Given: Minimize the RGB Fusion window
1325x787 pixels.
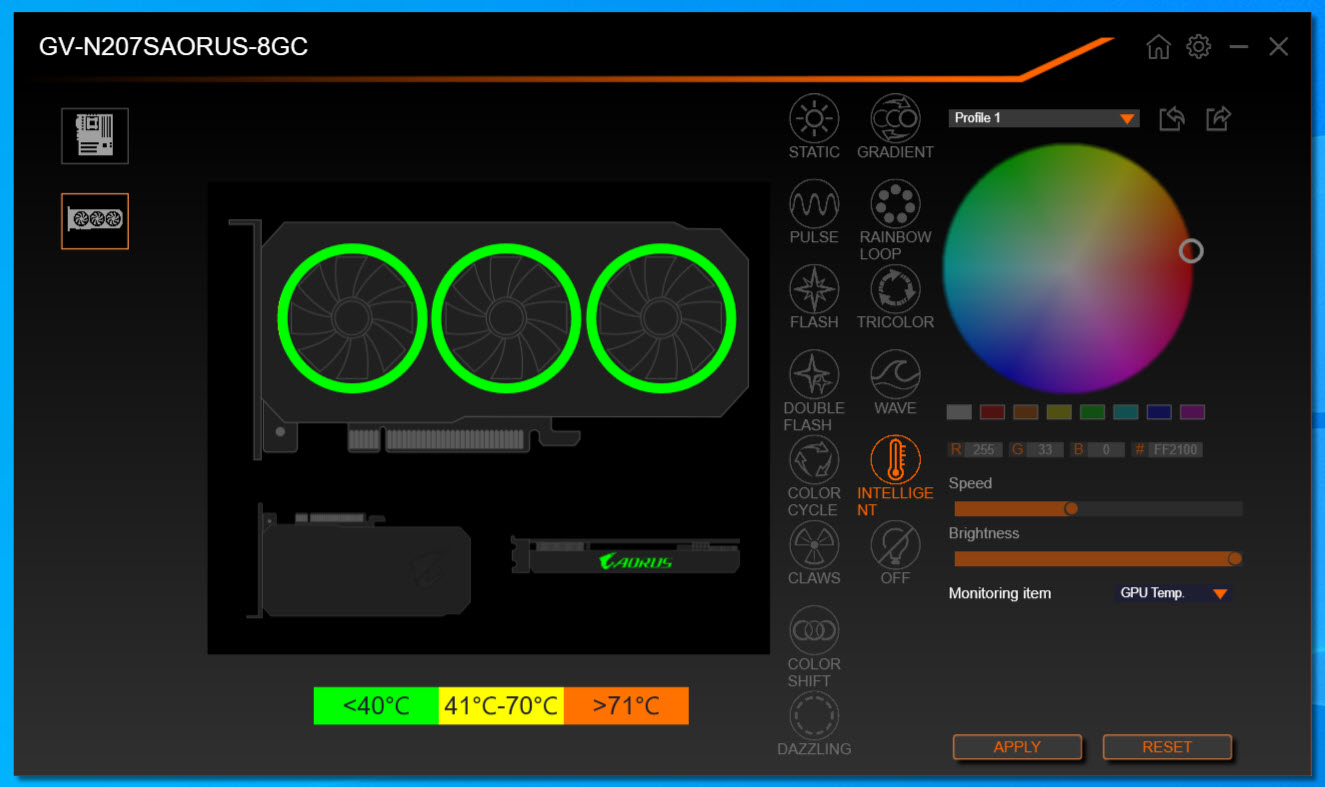Looking at the screenshot, I should point(1239,47).
